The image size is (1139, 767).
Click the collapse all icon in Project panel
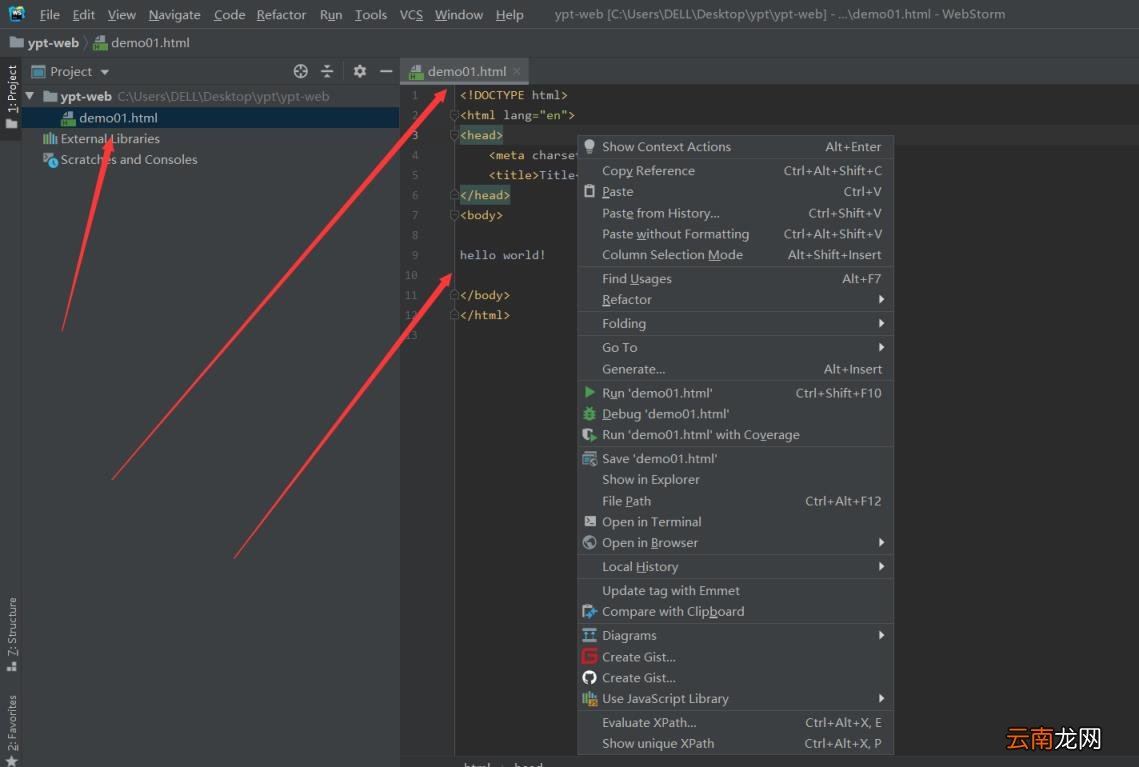[327, 71]
